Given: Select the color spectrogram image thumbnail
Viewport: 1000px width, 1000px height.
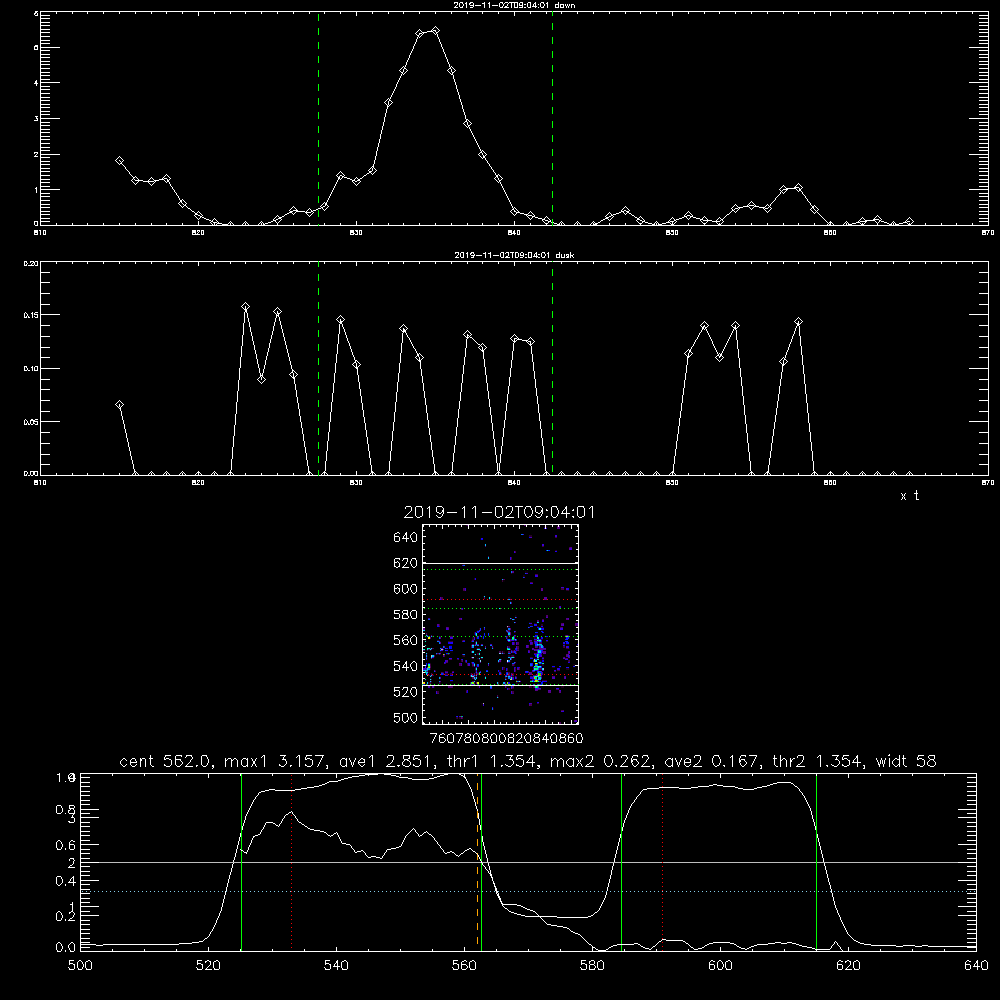Looking at the screenshot, I should 500,624.
